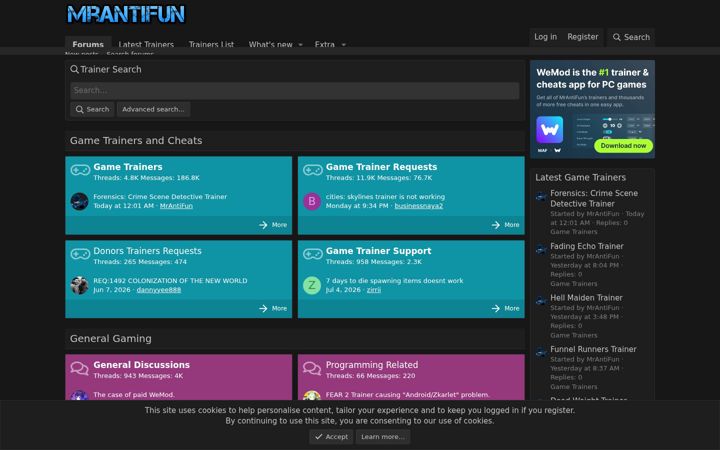The height and width of the screenshot is (450, 720).
Task: Expand More in Donors Trainers Requests card
Action: [x=273, y=308]
